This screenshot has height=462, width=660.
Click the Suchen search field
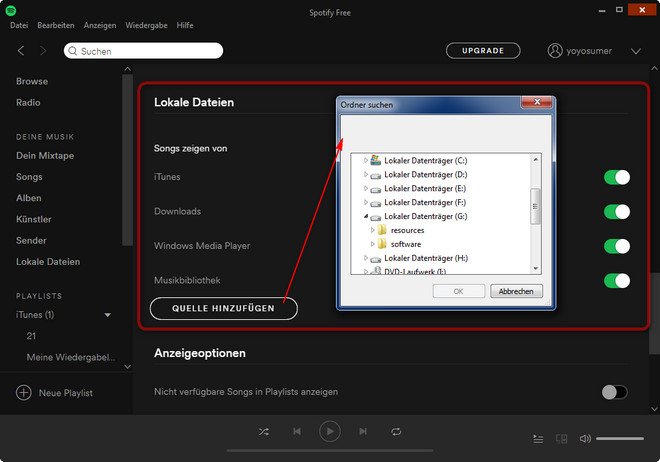(143, 51)
